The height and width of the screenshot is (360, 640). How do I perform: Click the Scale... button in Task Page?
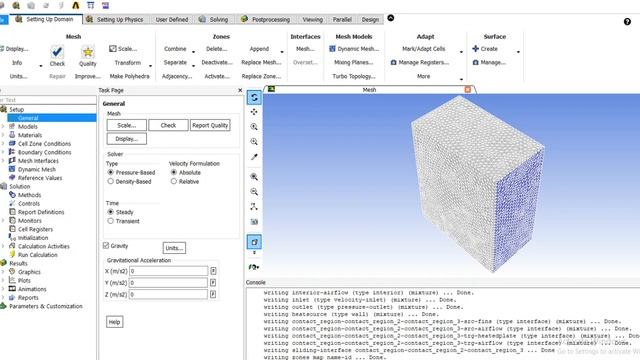point(127,125)
